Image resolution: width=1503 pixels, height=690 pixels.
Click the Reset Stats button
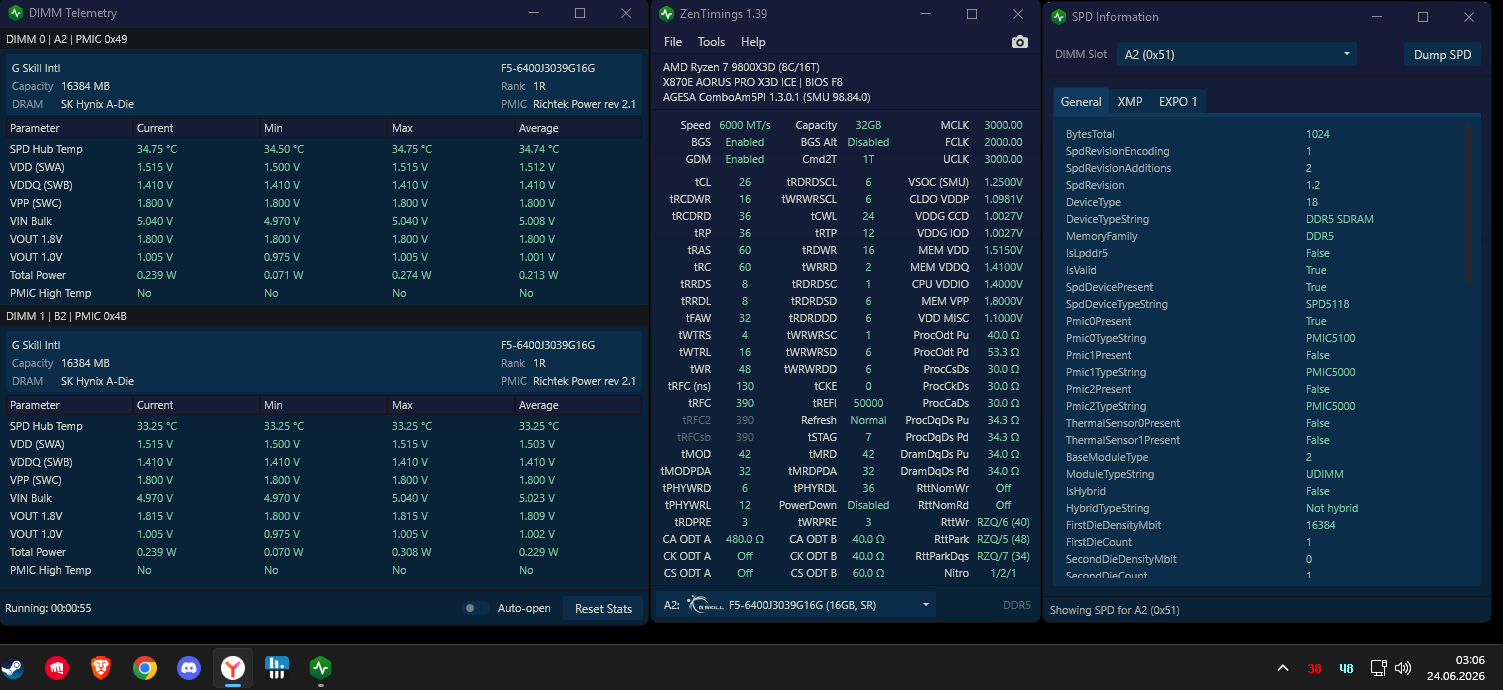(x=603, y=608)
